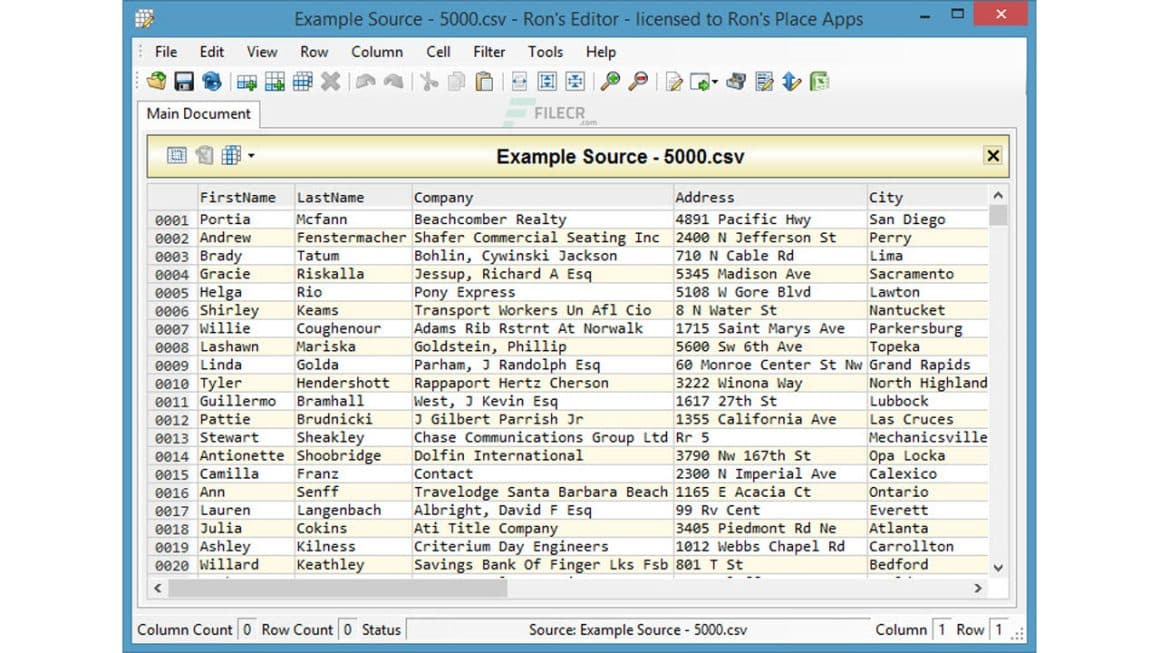Click the vertical scrollbar down arrow
The height and width of the screenshot is (653, 1160).
(x=998, y=568)
